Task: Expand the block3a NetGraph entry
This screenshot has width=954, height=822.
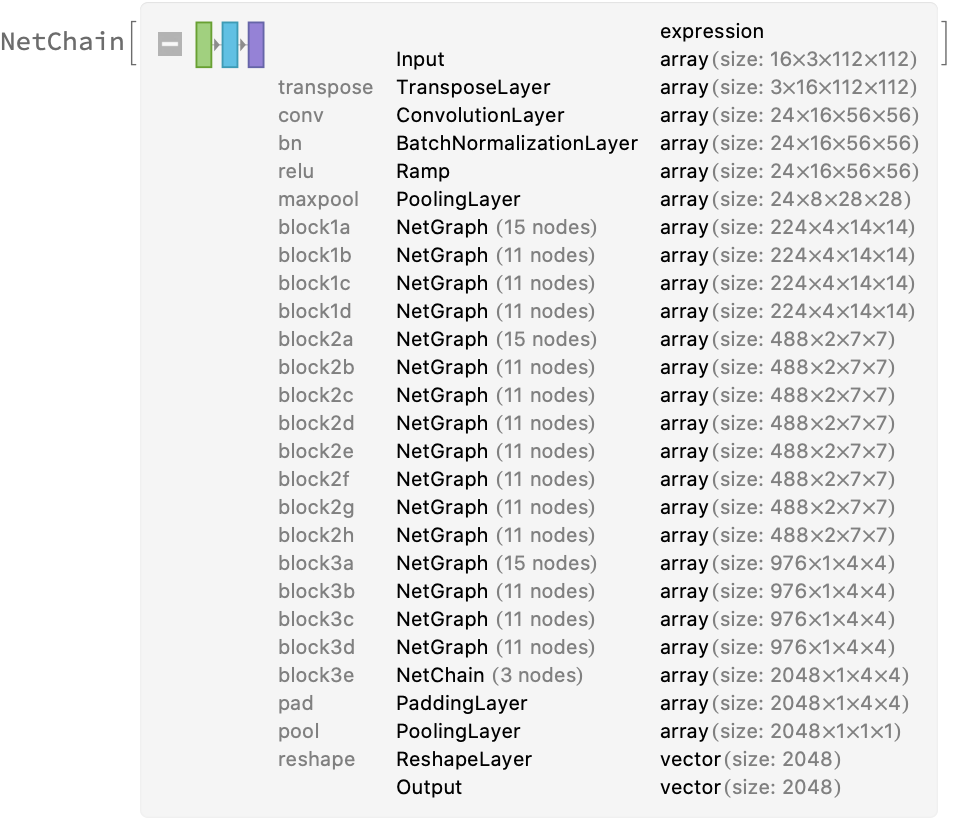Action: [x=496, y=563]
